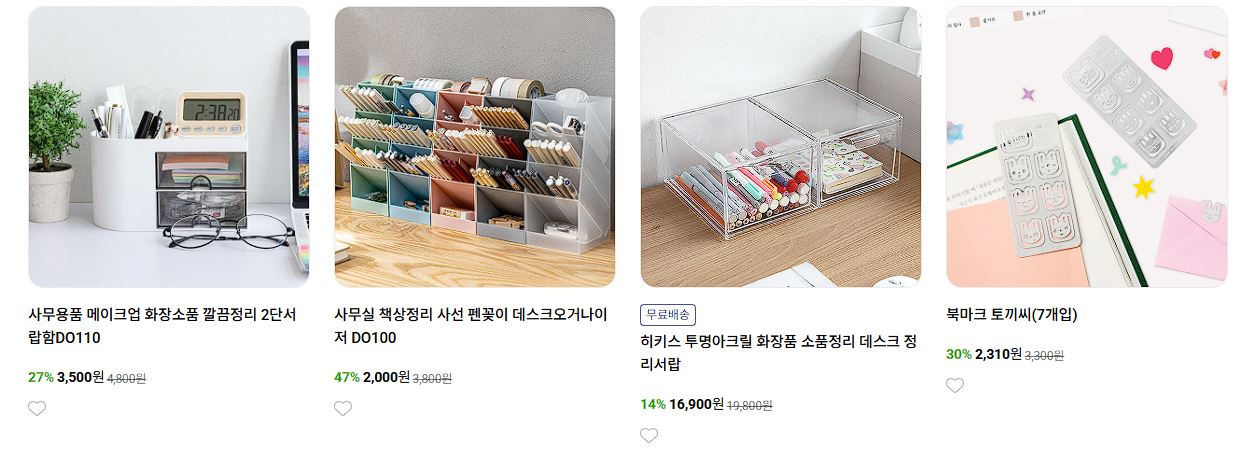Select the 3,500원 sale price
Screen dimensions: 1241x453
tap(81, 377)
